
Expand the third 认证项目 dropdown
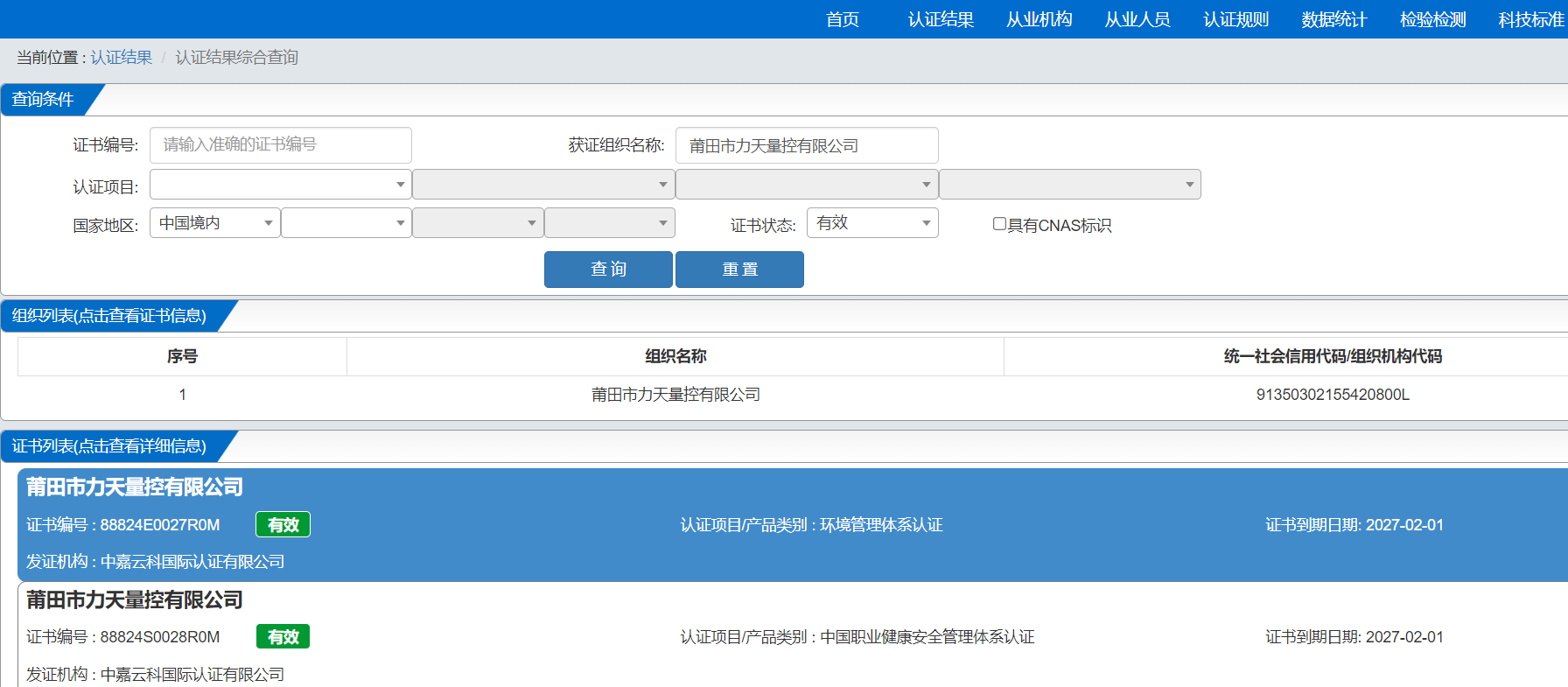tap(807, 185)
